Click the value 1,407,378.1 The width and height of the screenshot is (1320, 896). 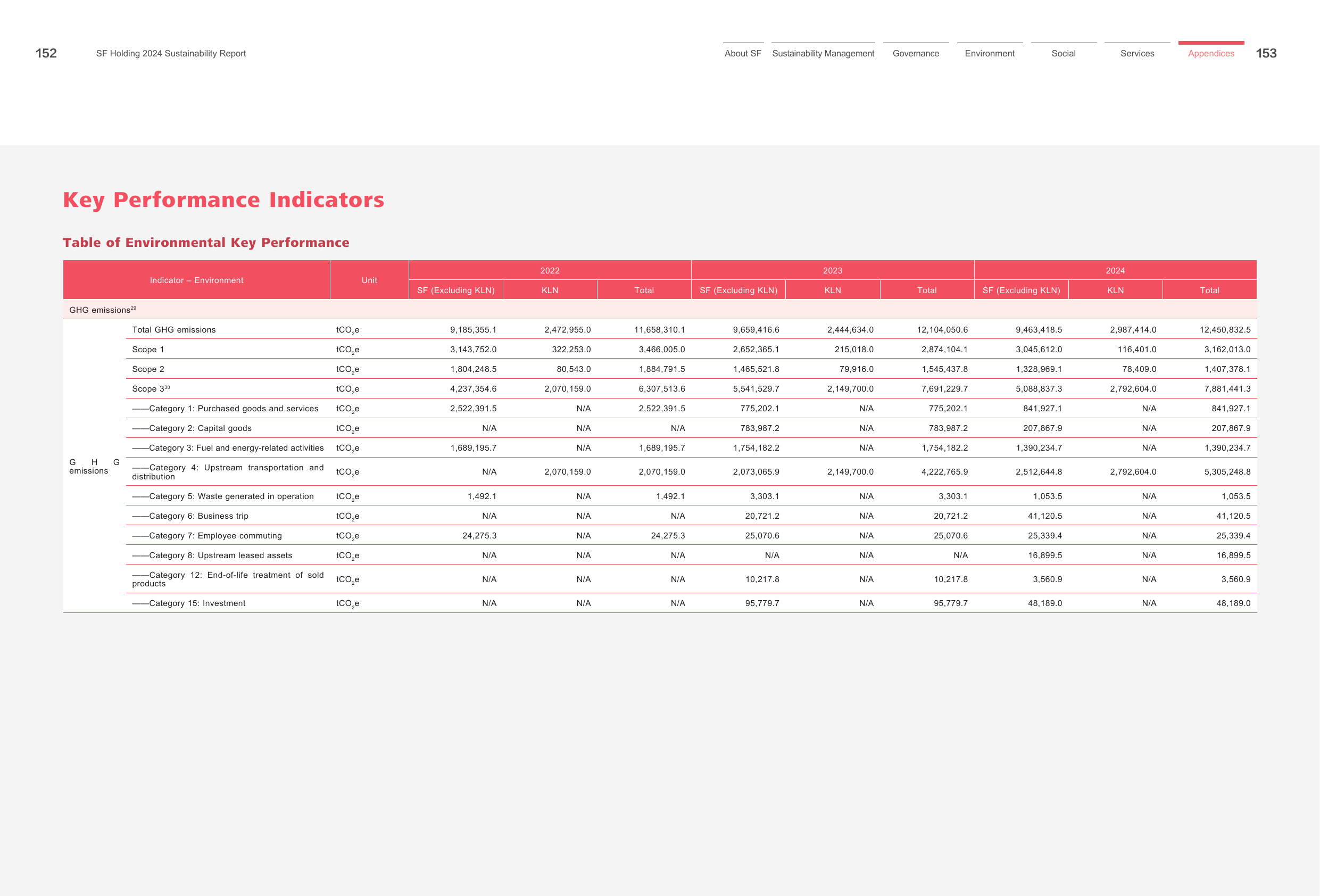[x=1227, y=369]
